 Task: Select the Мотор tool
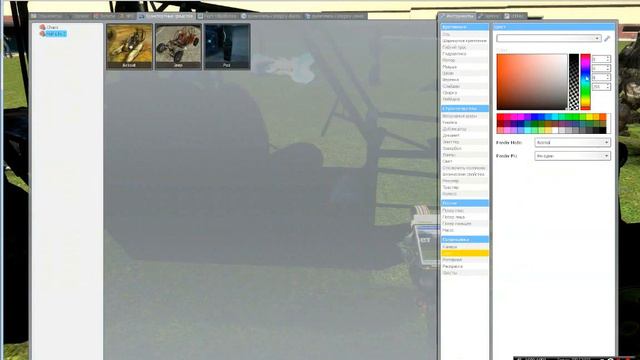[464, 60]
